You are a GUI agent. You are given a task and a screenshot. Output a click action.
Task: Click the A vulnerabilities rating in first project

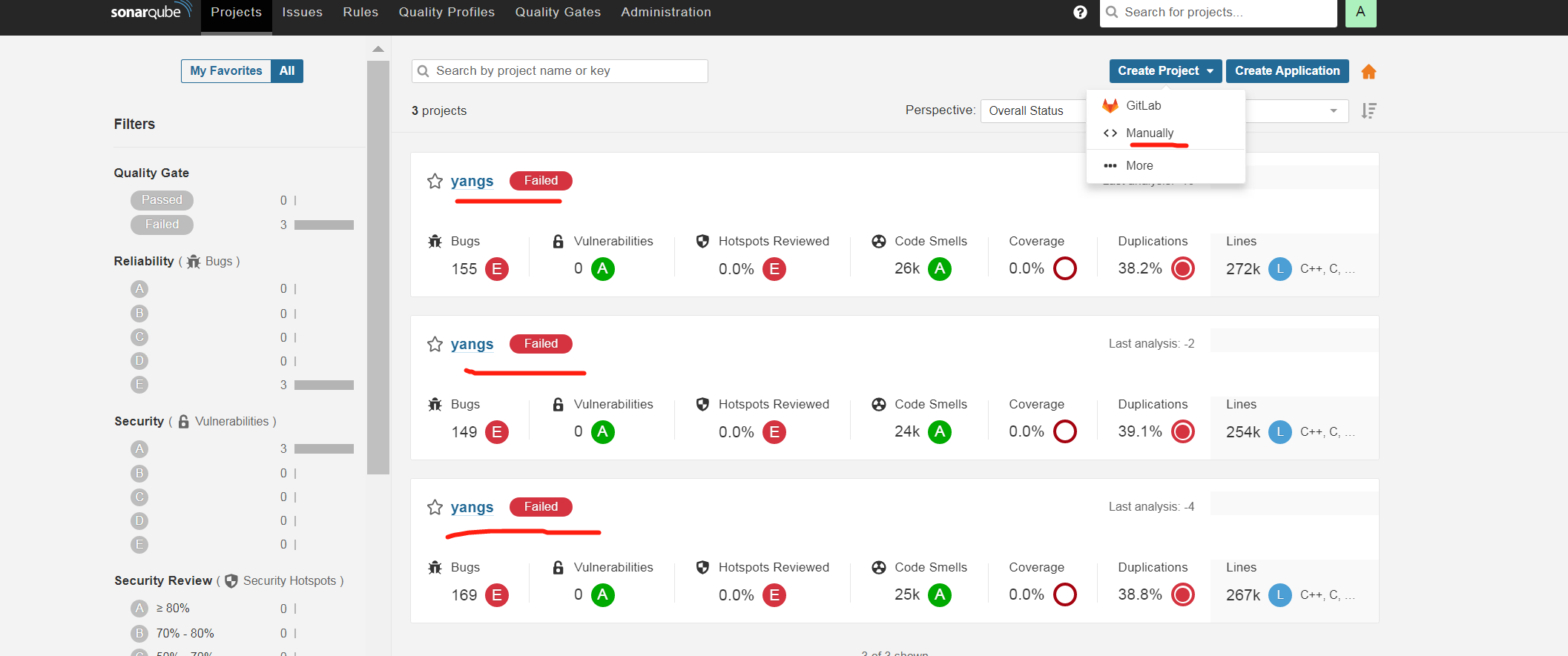[602, 268]
